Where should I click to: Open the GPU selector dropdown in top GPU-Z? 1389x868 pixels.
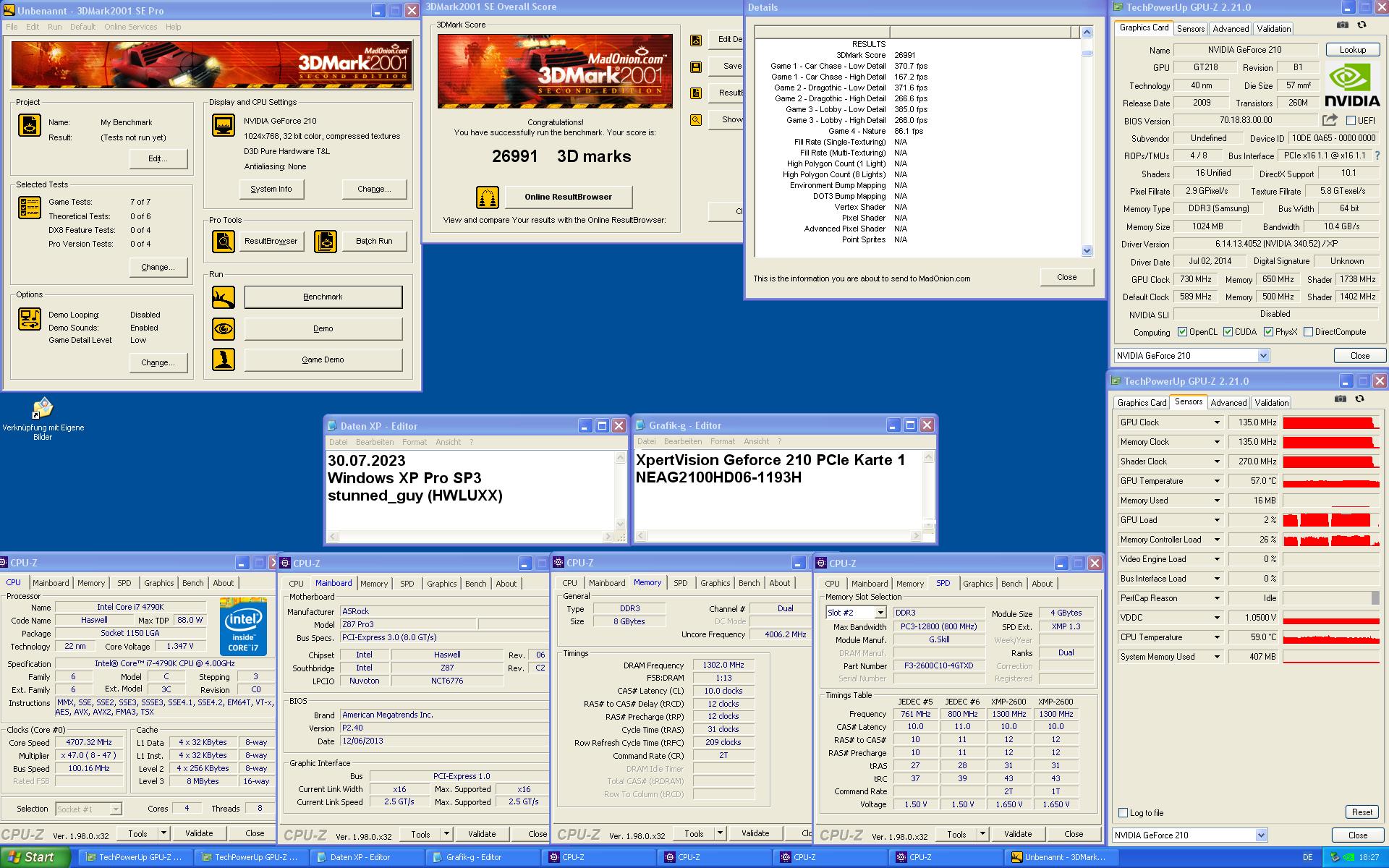pos(1263,356)
